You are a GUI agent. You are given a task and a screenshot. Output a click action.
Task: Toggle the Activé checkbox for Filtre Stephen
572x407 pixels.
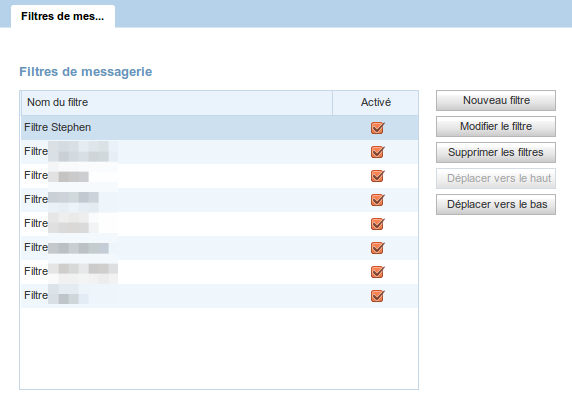377,128
